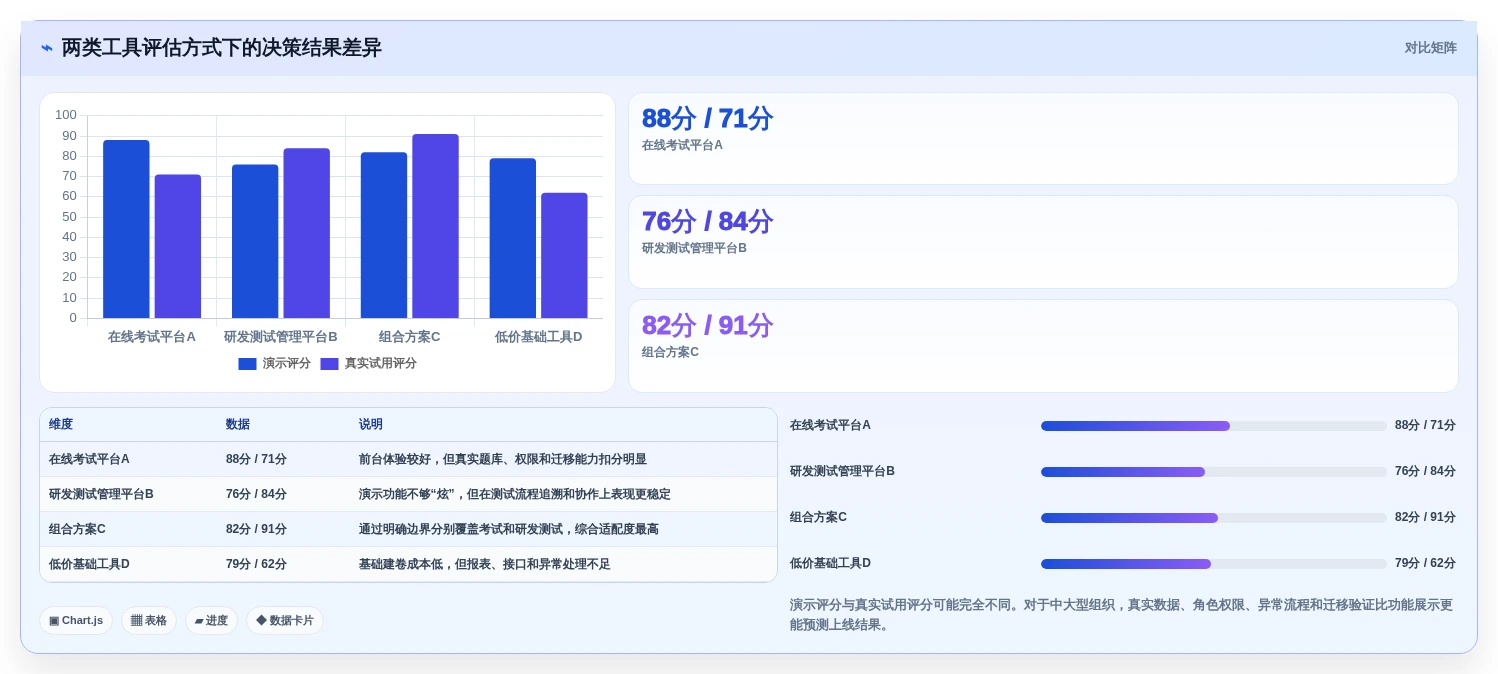Click table cell 88分 / 71分
Screen dimensions: 1498x674
pos(256,460)
